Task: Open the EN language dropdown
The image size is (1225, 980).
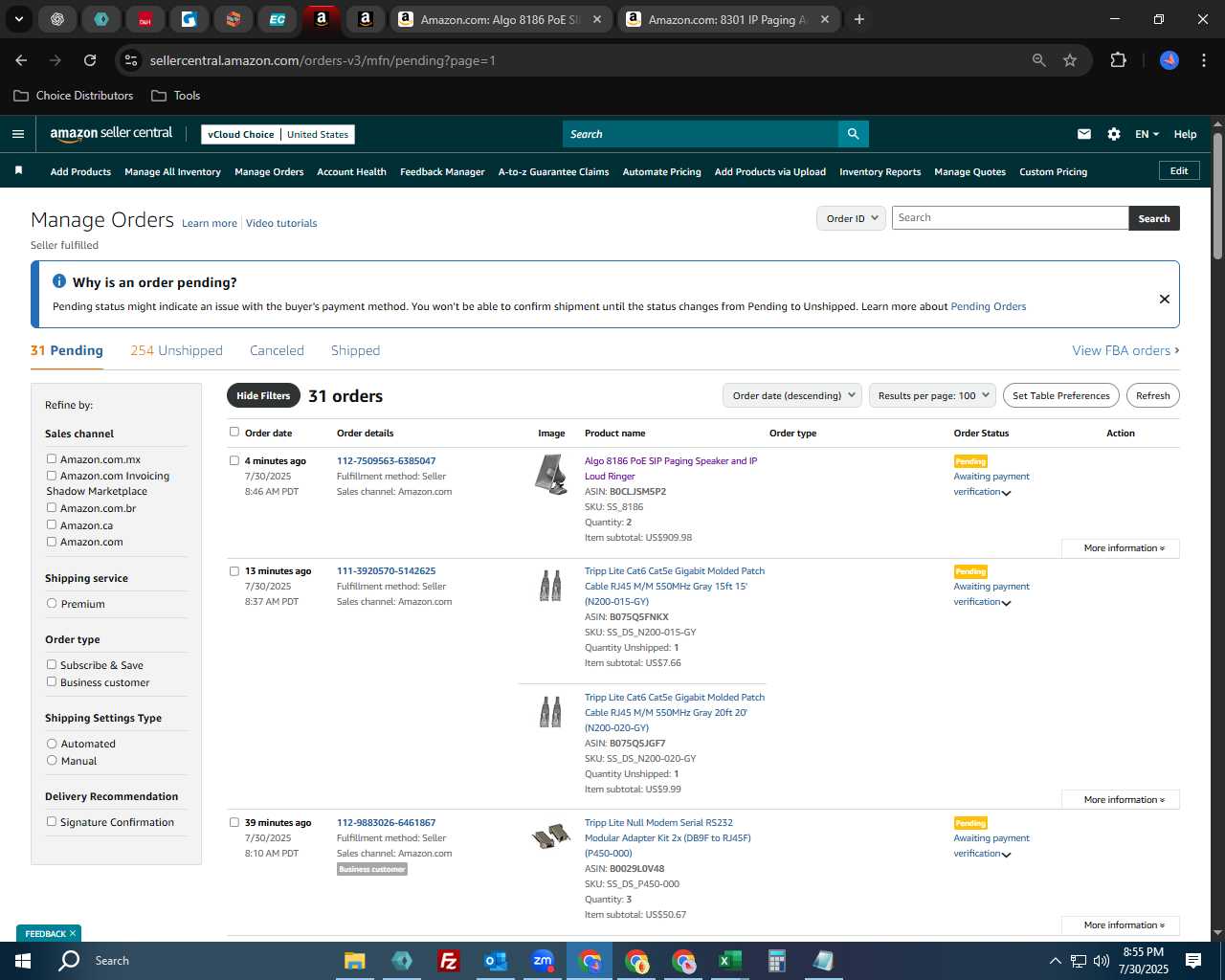Action: pos(1147,134)
